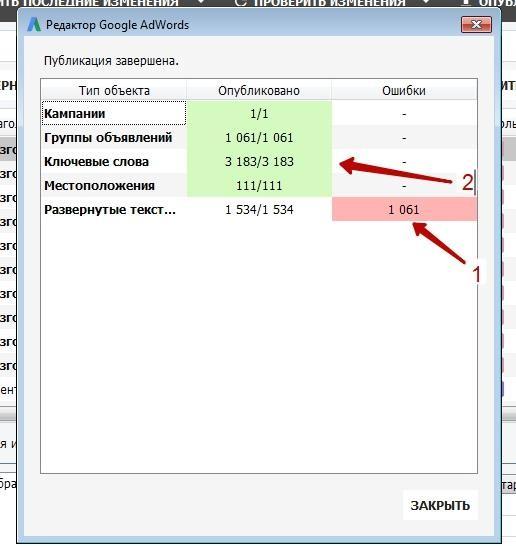The image size is (516, 546).
Task: Click the 1 061/1 061 published cell
Action: pos(259,137)
